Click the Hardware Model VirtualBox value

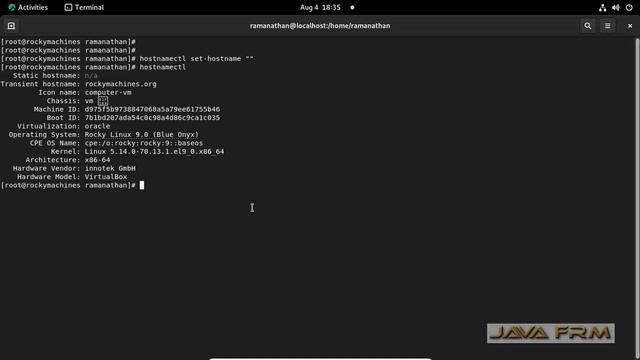[x=106, y=177]
